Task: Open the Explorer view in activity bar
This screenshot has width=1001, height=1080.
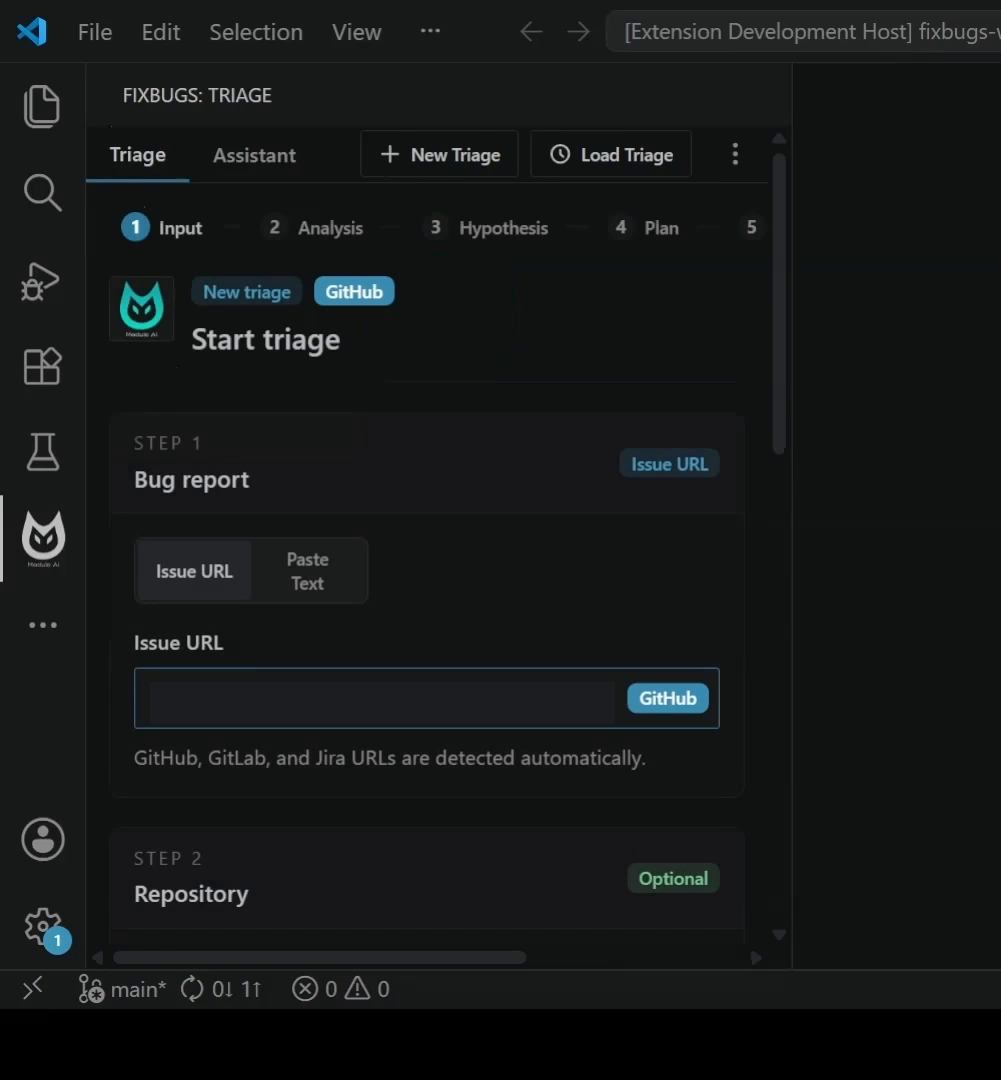Action: (x=42, y=106)
